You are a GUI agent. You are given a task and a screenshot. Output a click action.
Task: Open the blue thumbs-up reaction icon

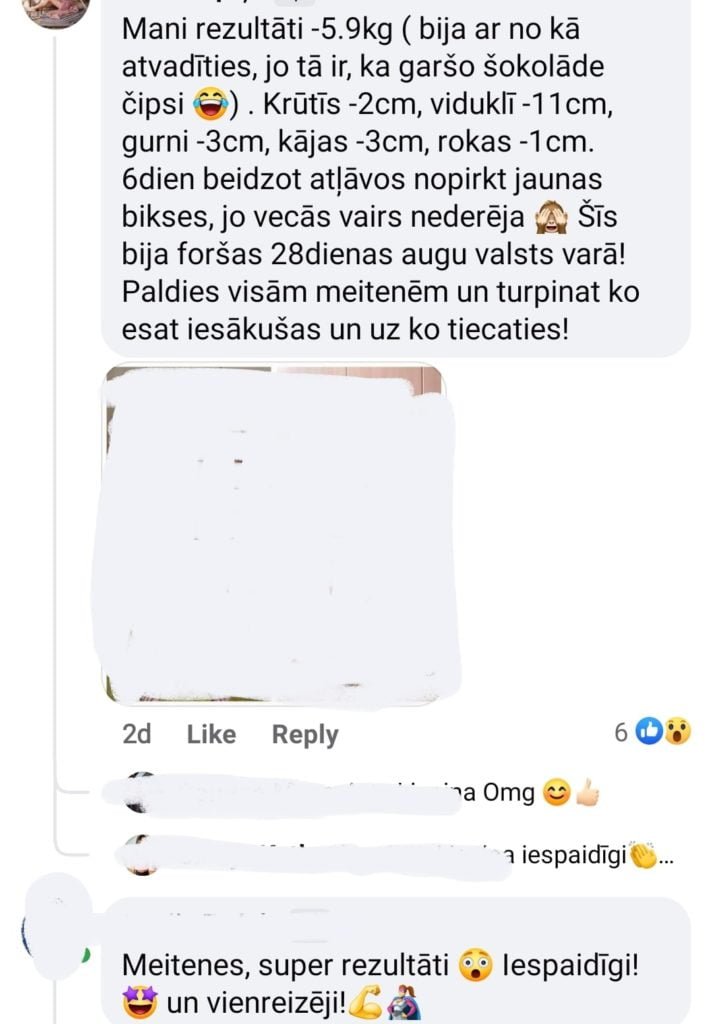click(x=650, y=731)
